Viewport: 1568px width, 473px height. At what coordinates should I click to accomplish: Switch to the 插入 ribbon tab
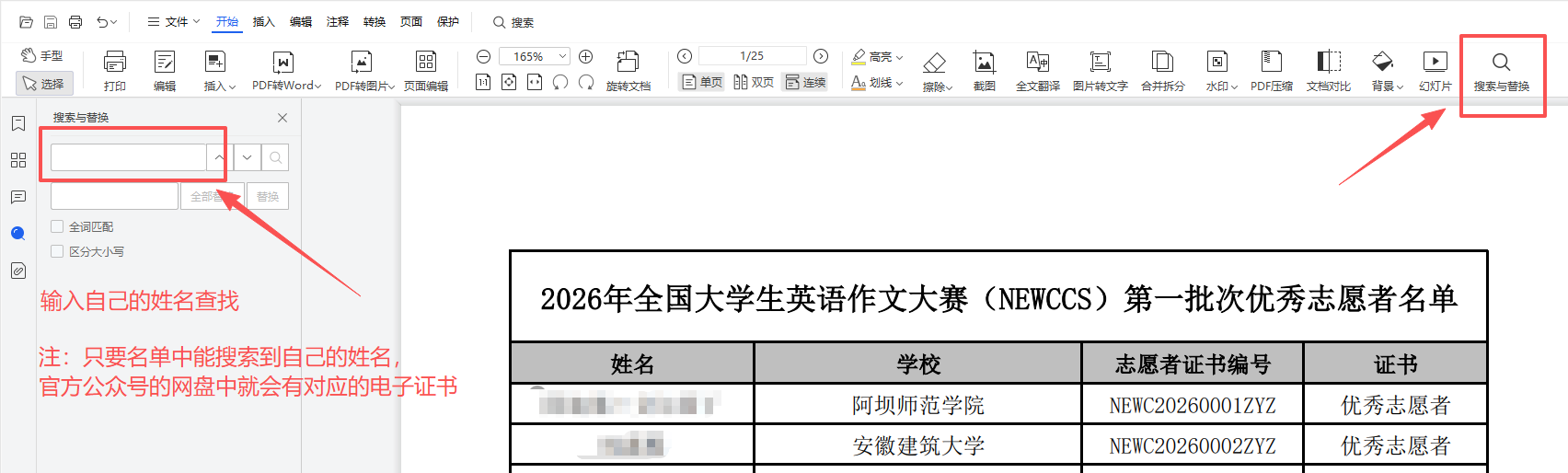[263, 22]
